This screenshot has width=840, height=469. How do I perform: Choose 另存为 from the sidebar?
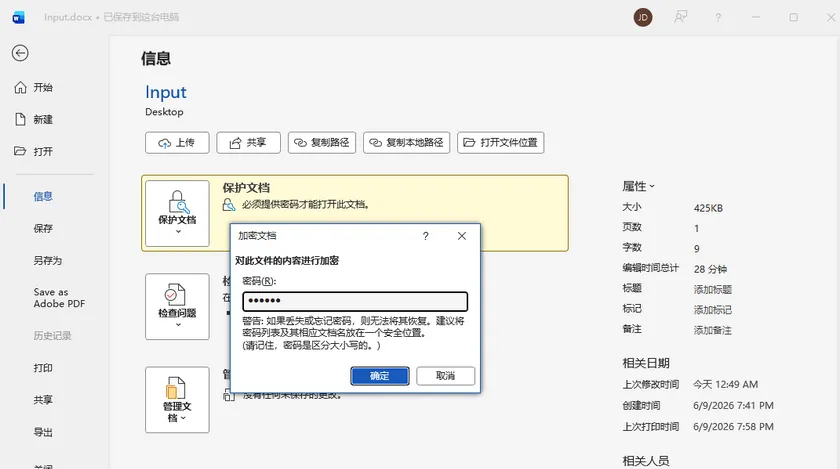tap(48, 260)
